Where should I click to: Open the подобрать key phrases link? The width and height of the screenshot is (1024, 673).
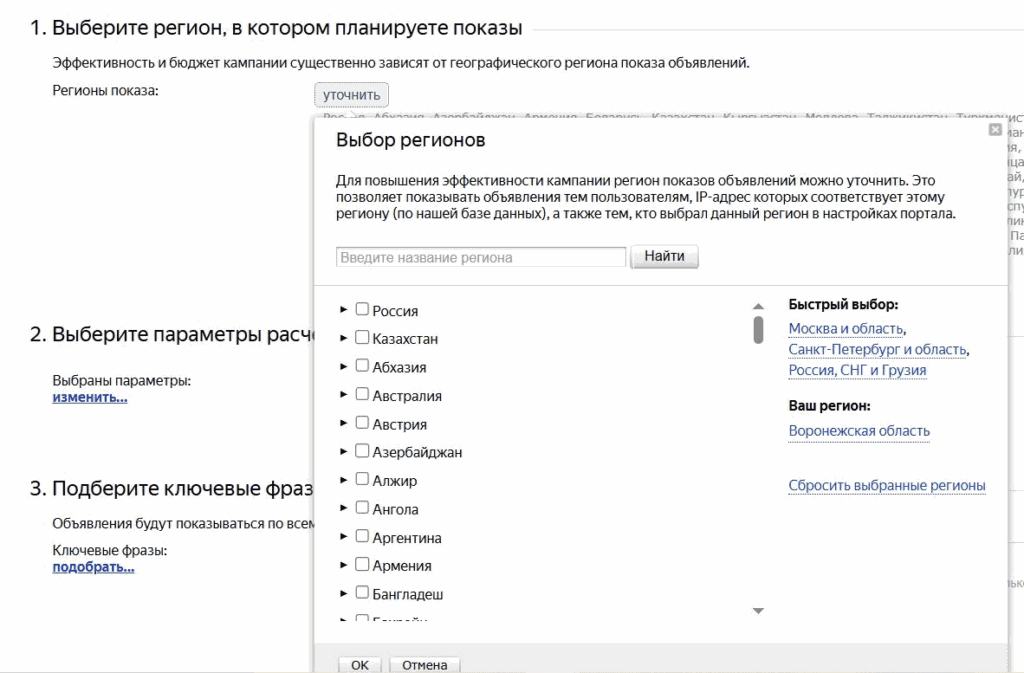(93, 567)
